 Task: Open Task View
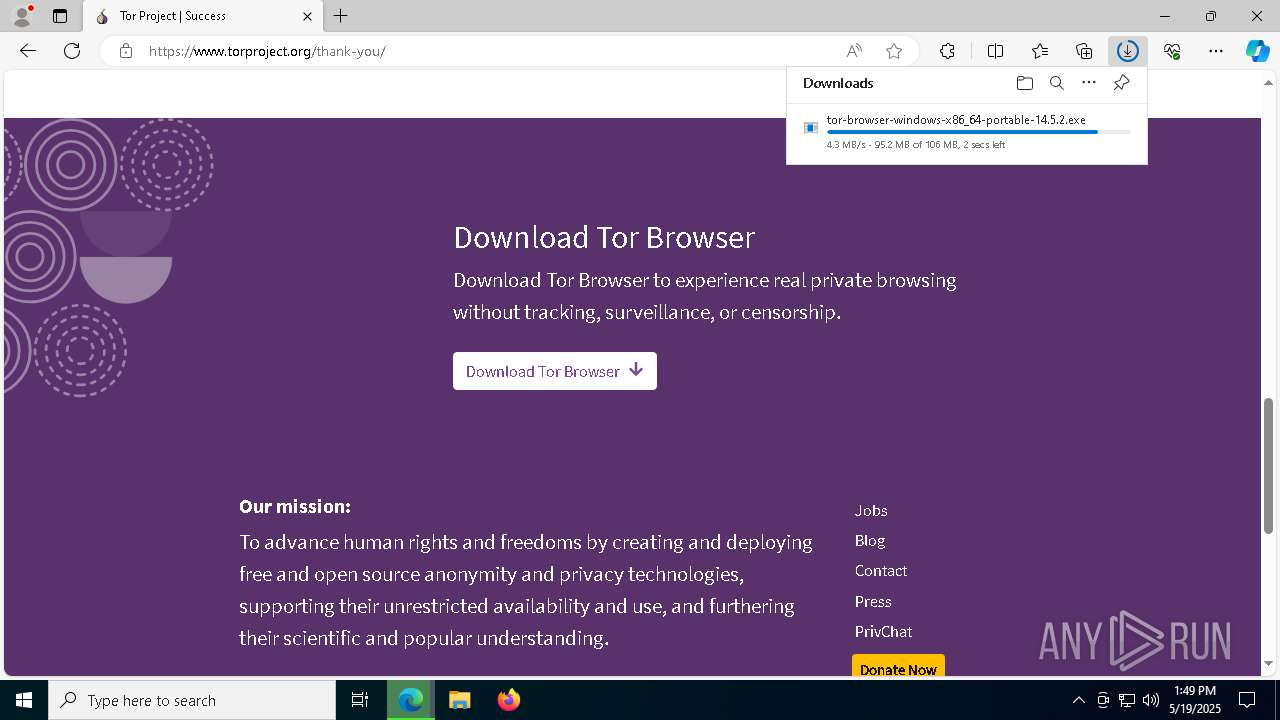(360, 700)
